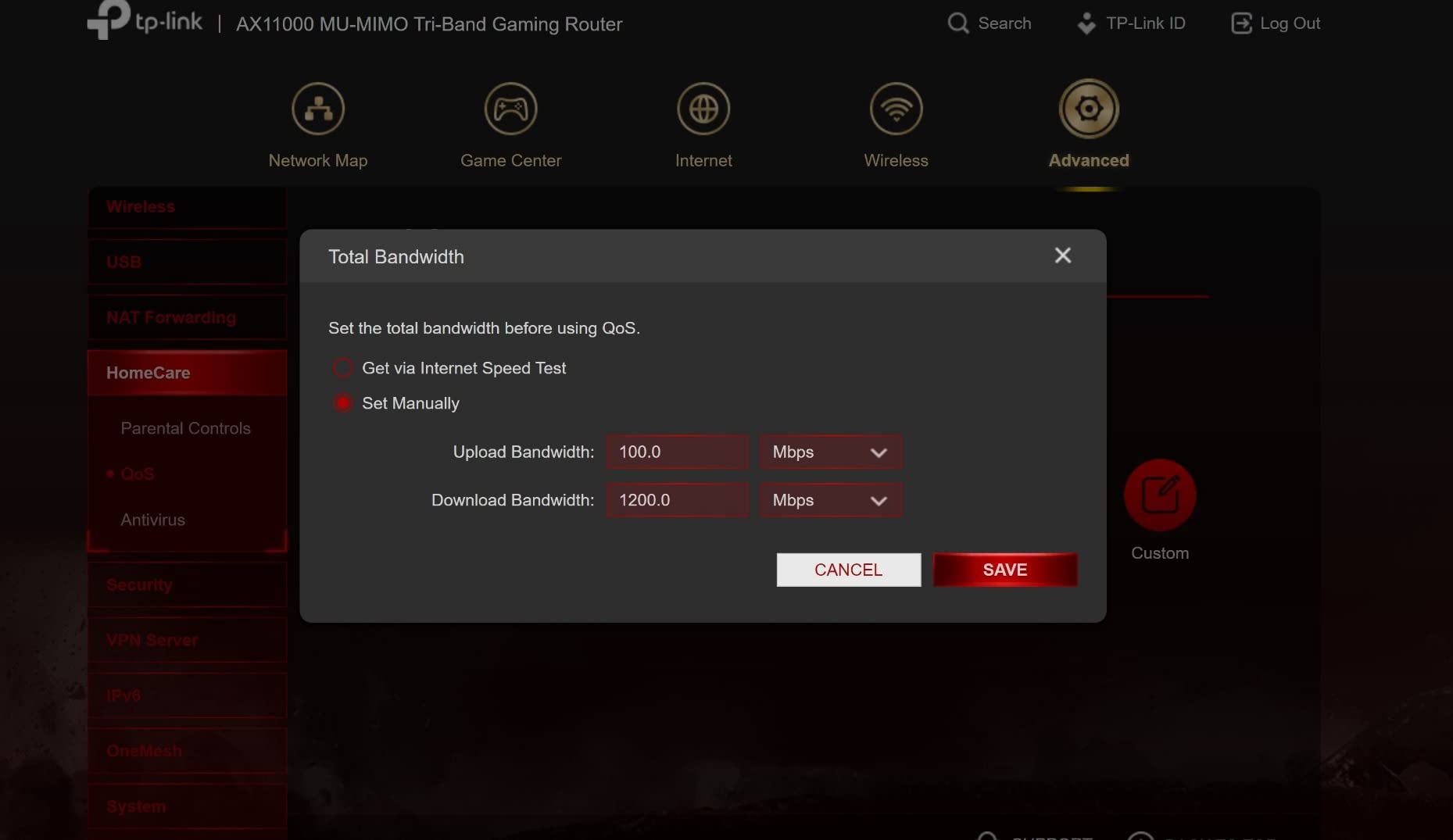Select the Set Manually radio button
The width and height of the screenshot is (1453, 840).
[342, 403]
